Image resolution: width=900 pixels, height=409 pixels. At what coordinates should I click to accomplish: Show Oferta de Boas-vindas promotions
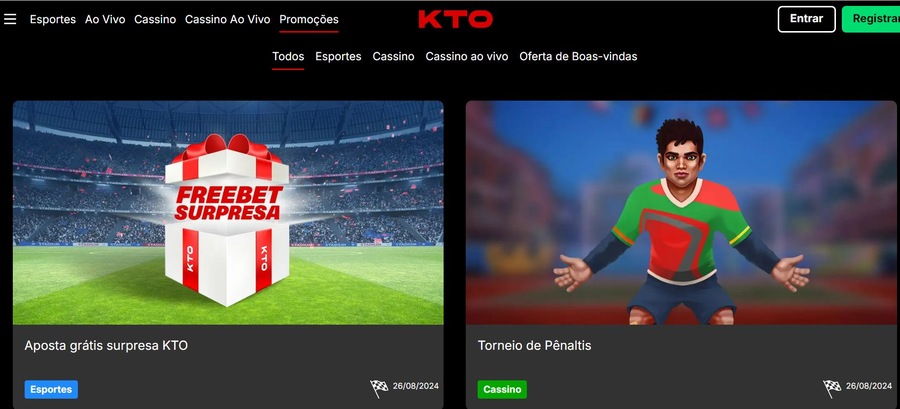[x=578, y=56]
